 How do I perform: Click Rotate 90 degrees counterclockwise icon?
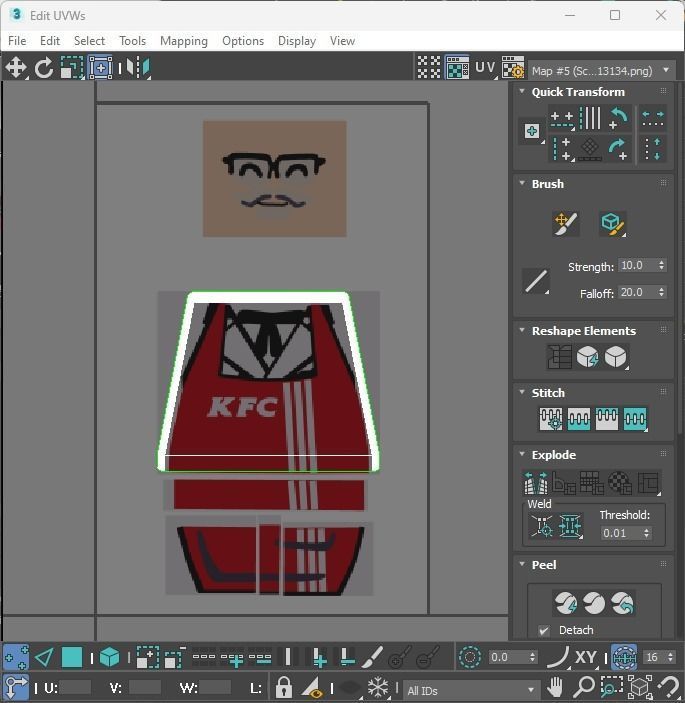pos(619,118)
